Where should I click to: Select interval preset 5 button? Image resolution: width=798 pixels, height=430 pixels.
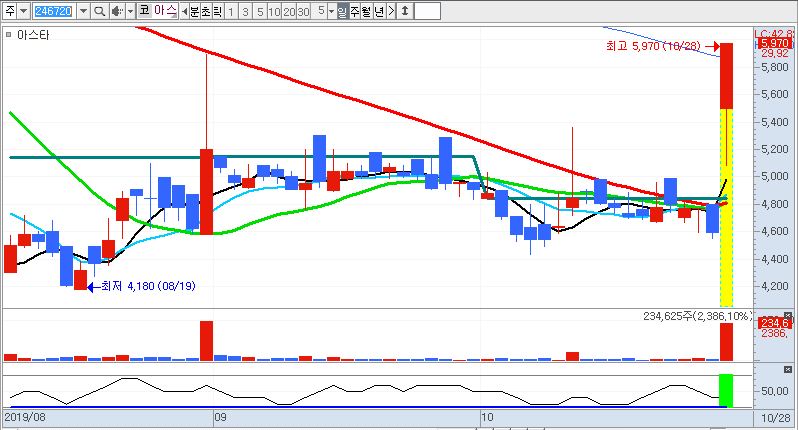[260, 11]
